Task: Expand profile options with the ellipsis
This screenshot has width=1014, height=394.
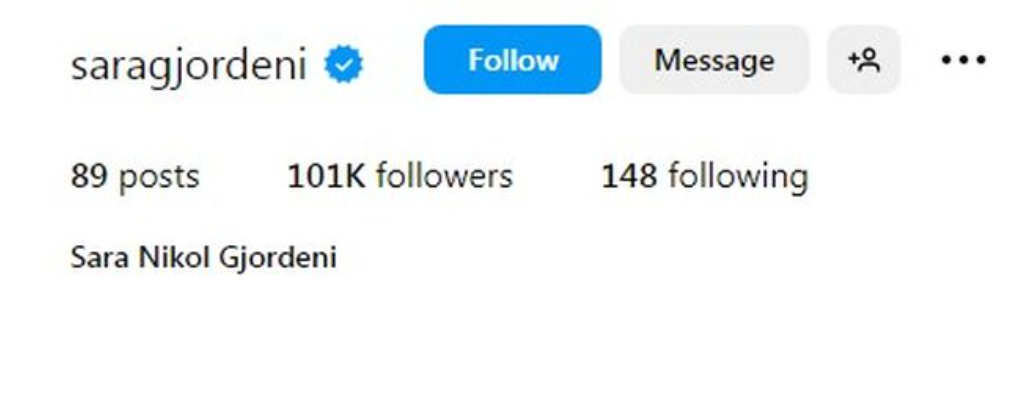Action: [964, 60]
